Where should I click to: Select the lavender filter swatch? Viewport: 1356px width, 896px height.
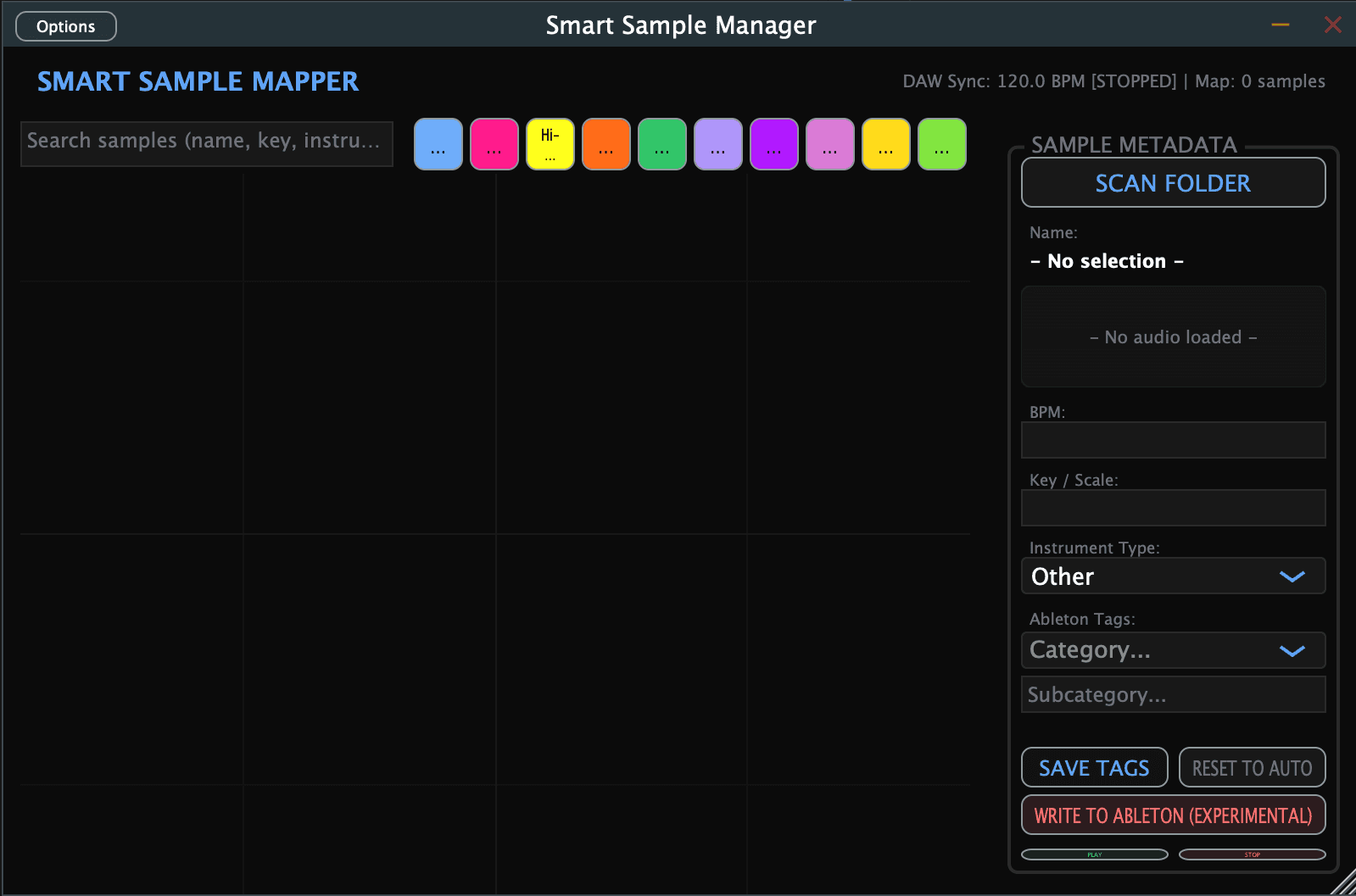718,144
